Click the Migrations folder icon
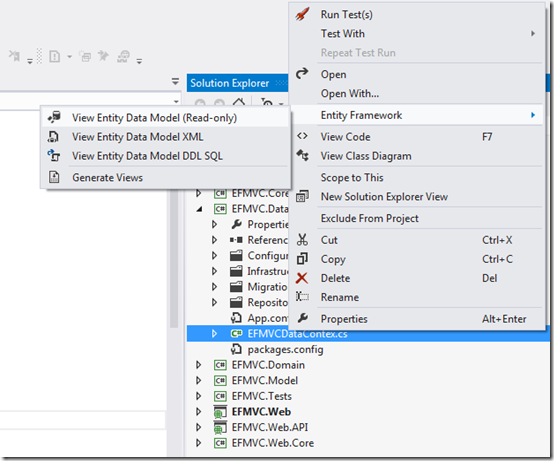554x461 pixels. (236, 286)
